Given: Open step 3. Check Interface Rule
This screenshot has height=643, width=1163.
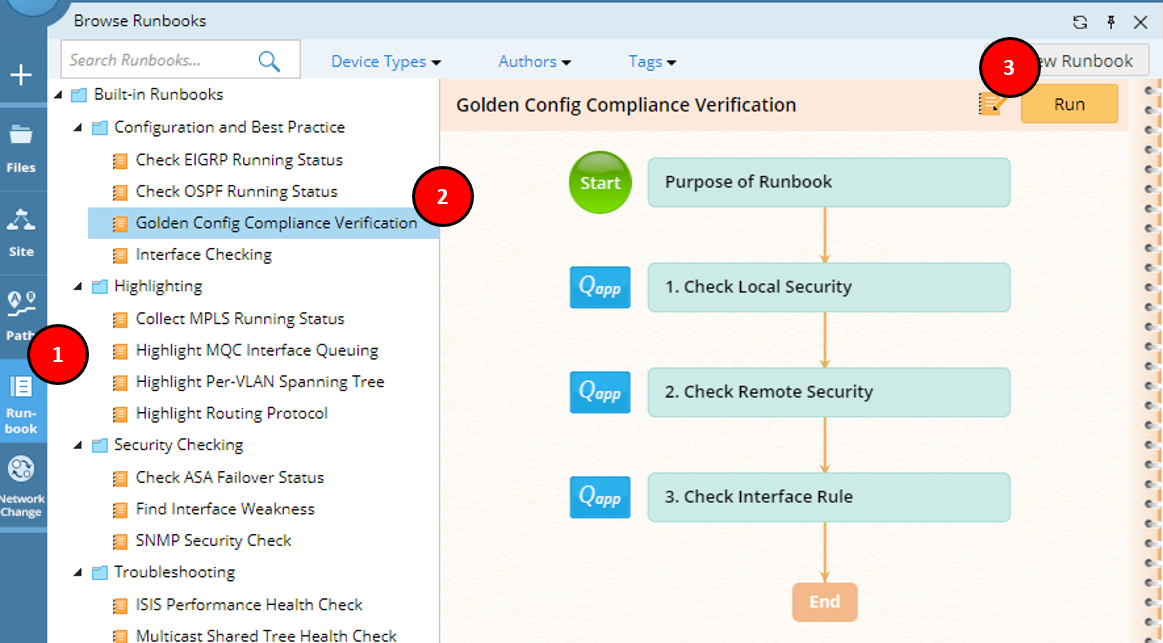Looking at the screenshot, I should [x=828, y=497].
